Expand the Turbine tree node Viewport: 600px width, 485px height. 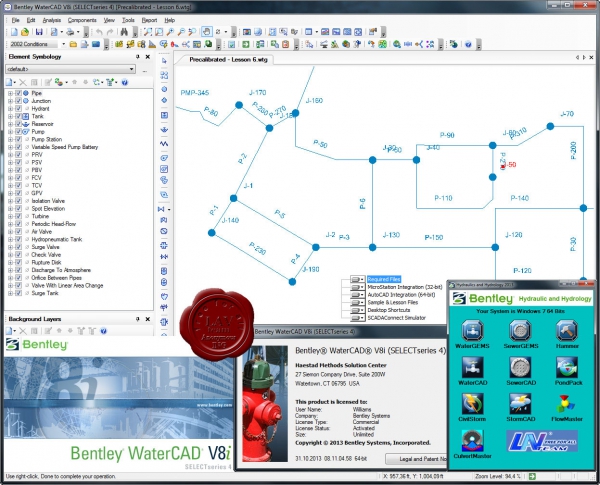click(10, 216)
